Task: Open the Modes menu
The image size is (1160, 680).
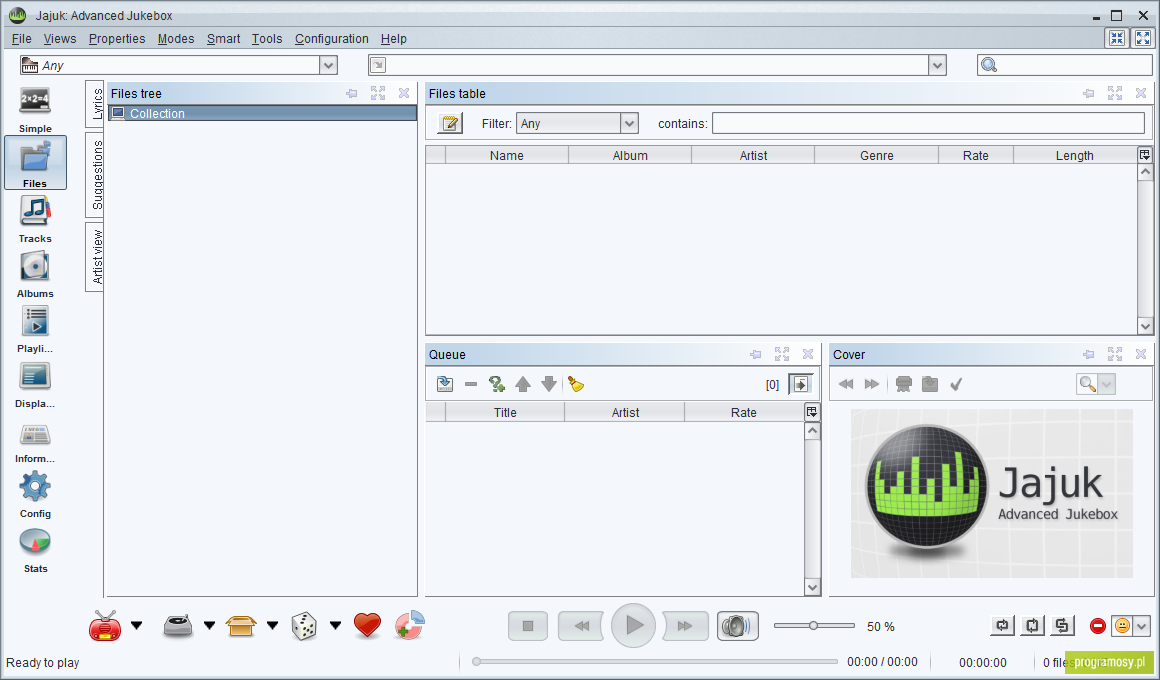Action: [176, 38]
